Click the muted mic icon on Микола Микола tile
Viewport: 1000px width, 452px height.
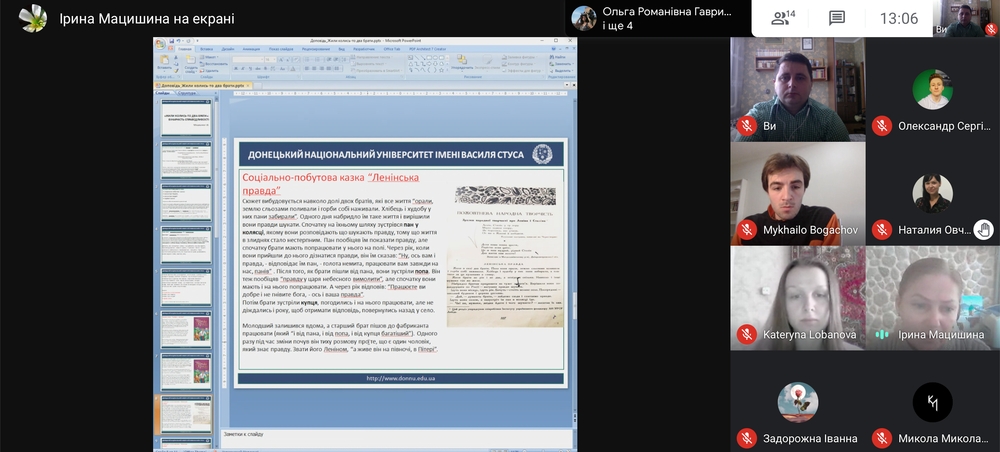(x=881, y=438)
